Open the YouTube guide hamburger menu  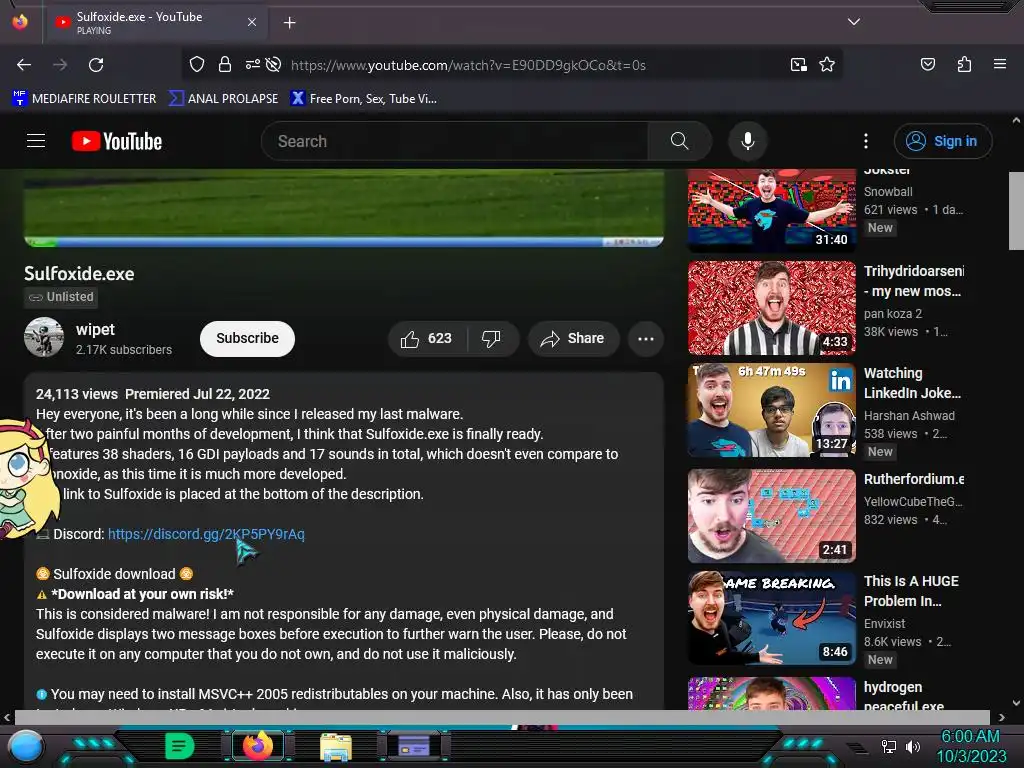(36, 140)
